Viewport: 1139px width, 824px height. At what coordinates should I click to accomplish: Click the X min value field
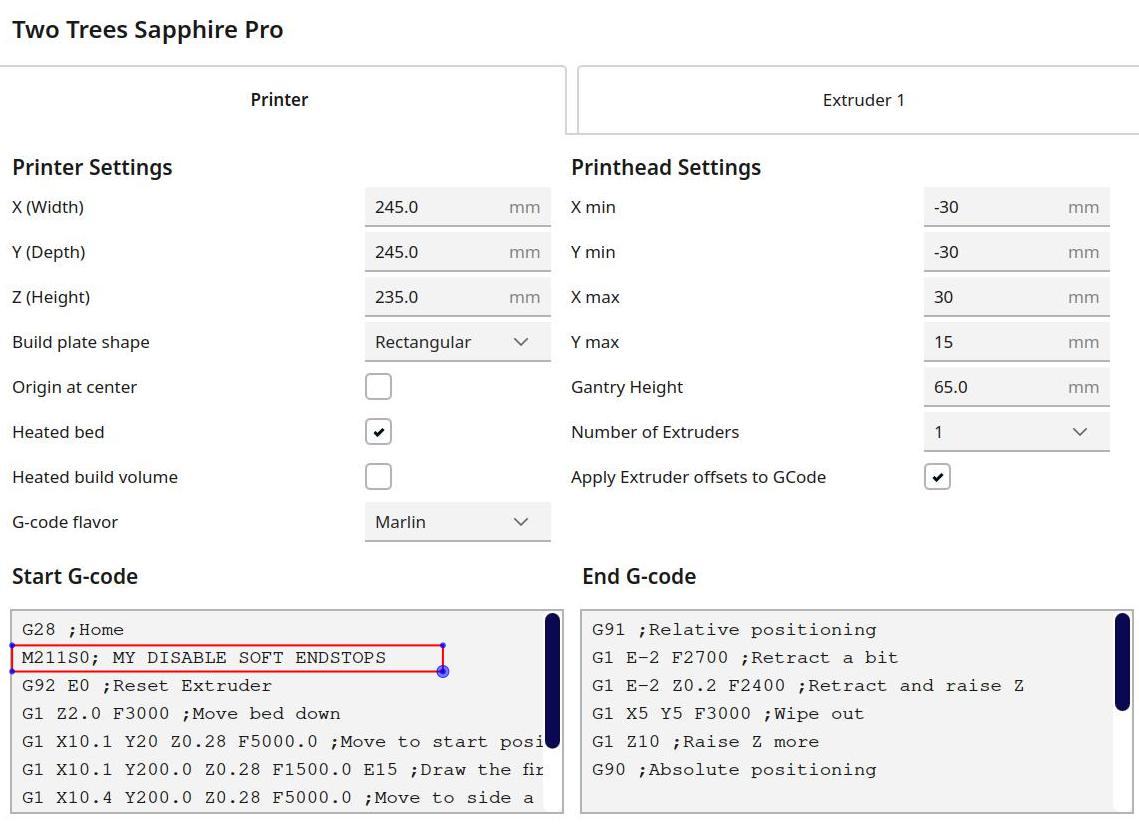tap(1016, 207)
